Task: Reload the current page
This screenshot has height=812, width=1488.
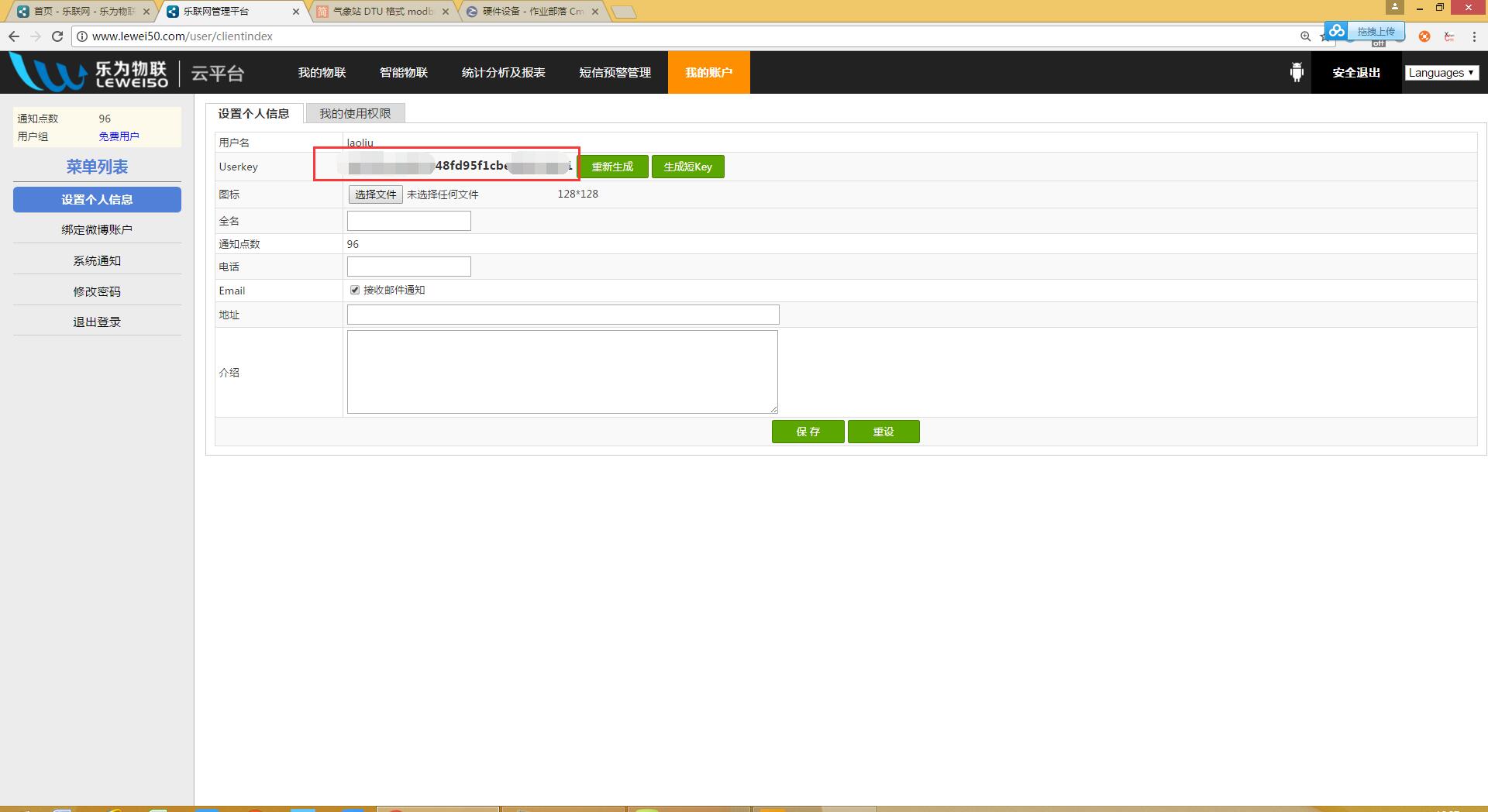Action: (57, 36)
